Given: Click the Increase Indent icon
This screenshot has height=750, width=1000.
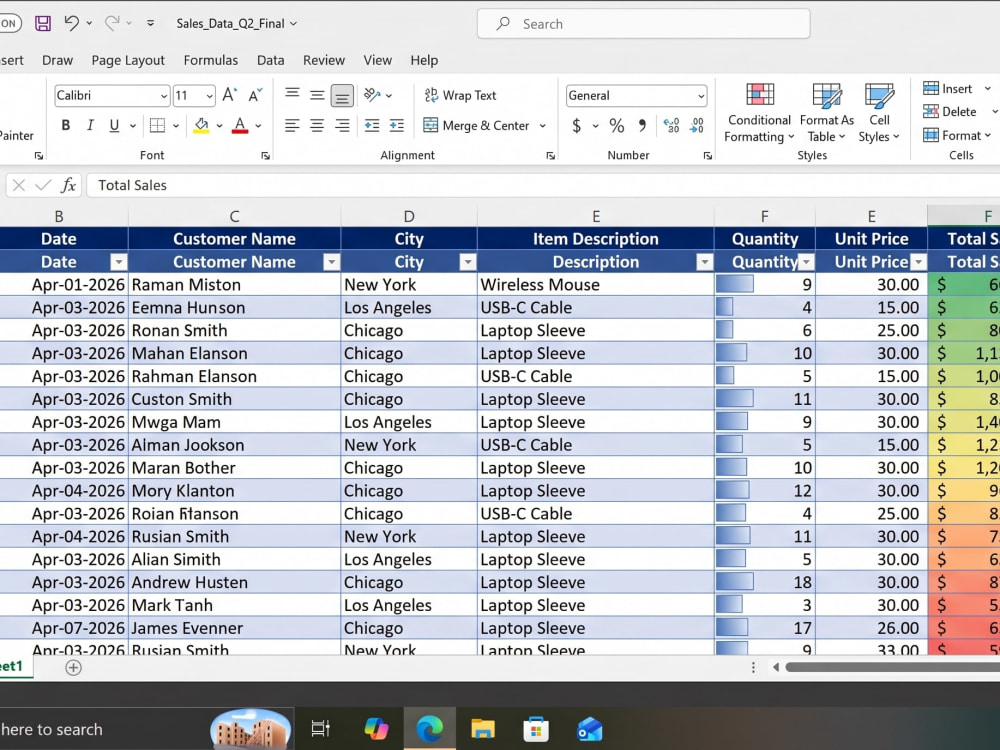Looking at the screenshot, I should (x=396, y=126).
